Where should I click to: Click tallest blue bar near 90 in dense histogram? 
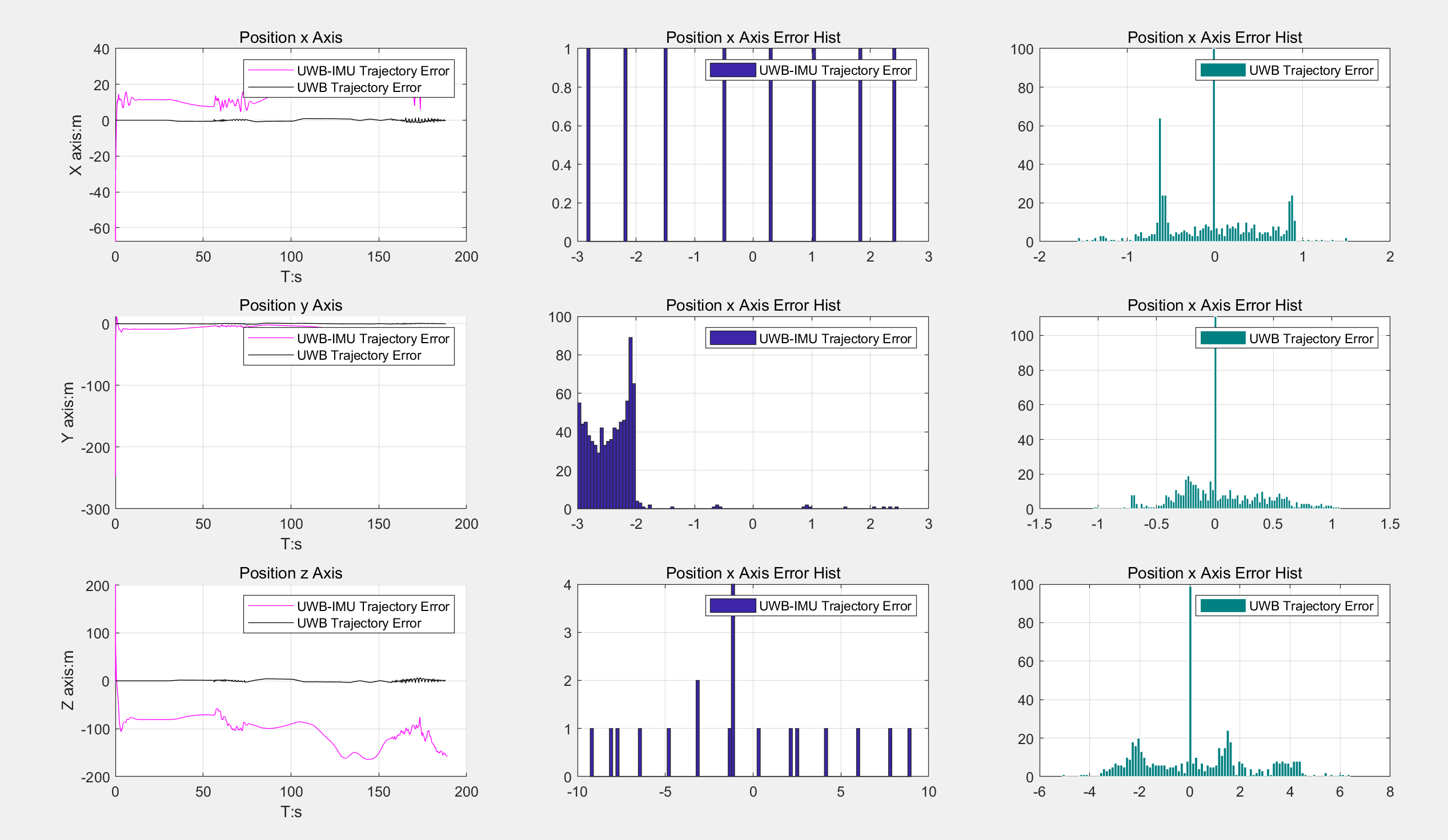point(631,423)
